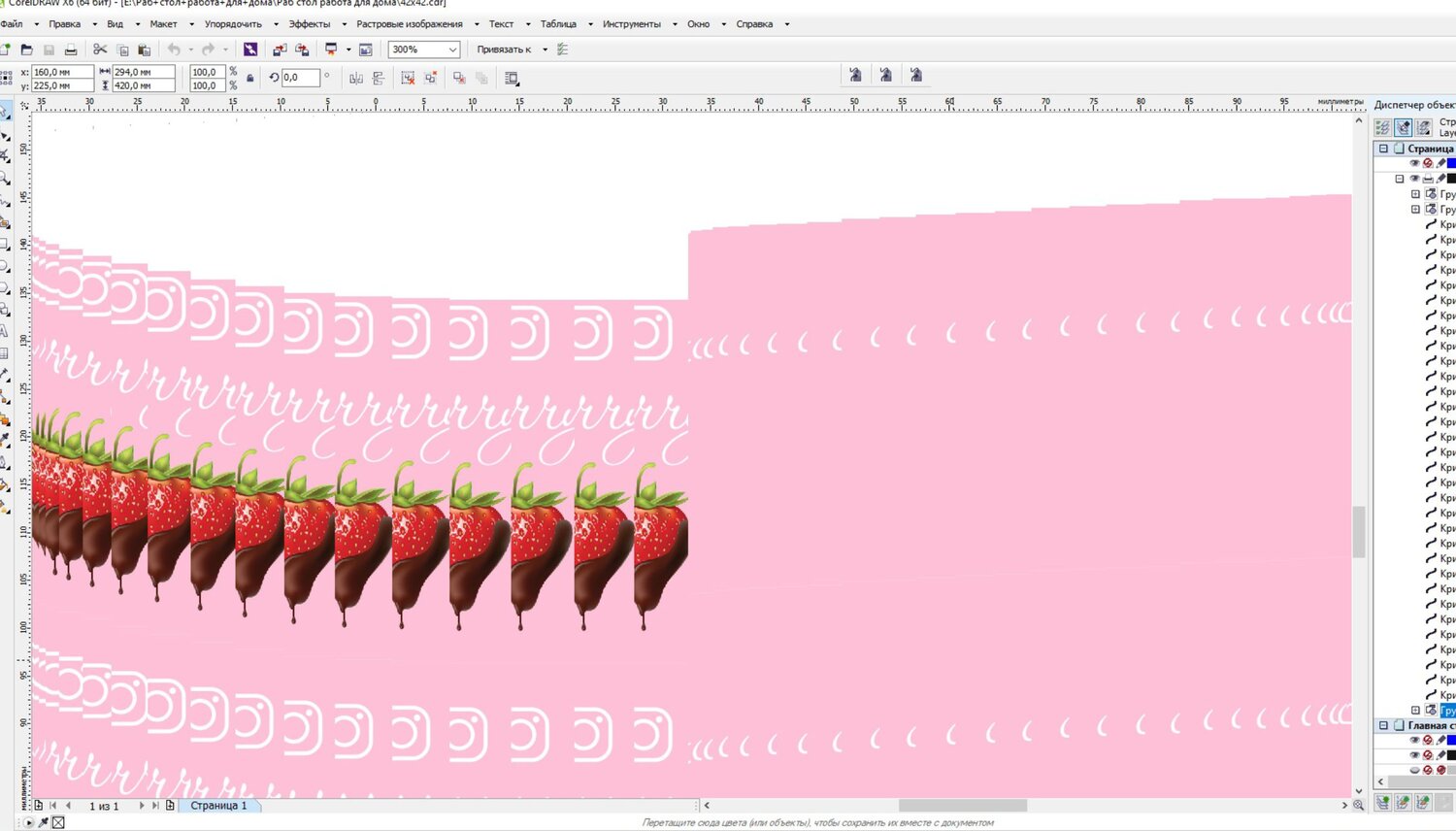Collapse the Главная страница tree node
Viewport: 1456px width, 831px height.
pyautogui.click(x=1383, y=725)
